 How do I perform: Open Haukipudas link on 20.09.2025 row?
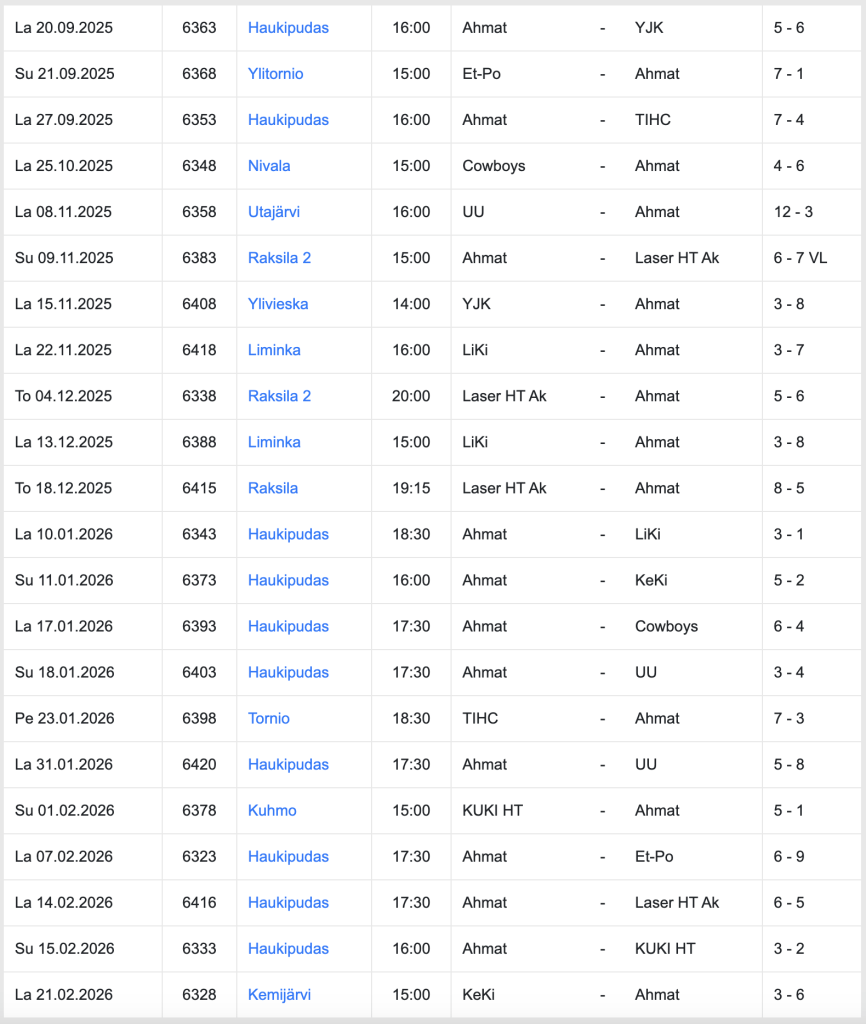(x=288, y=28)
